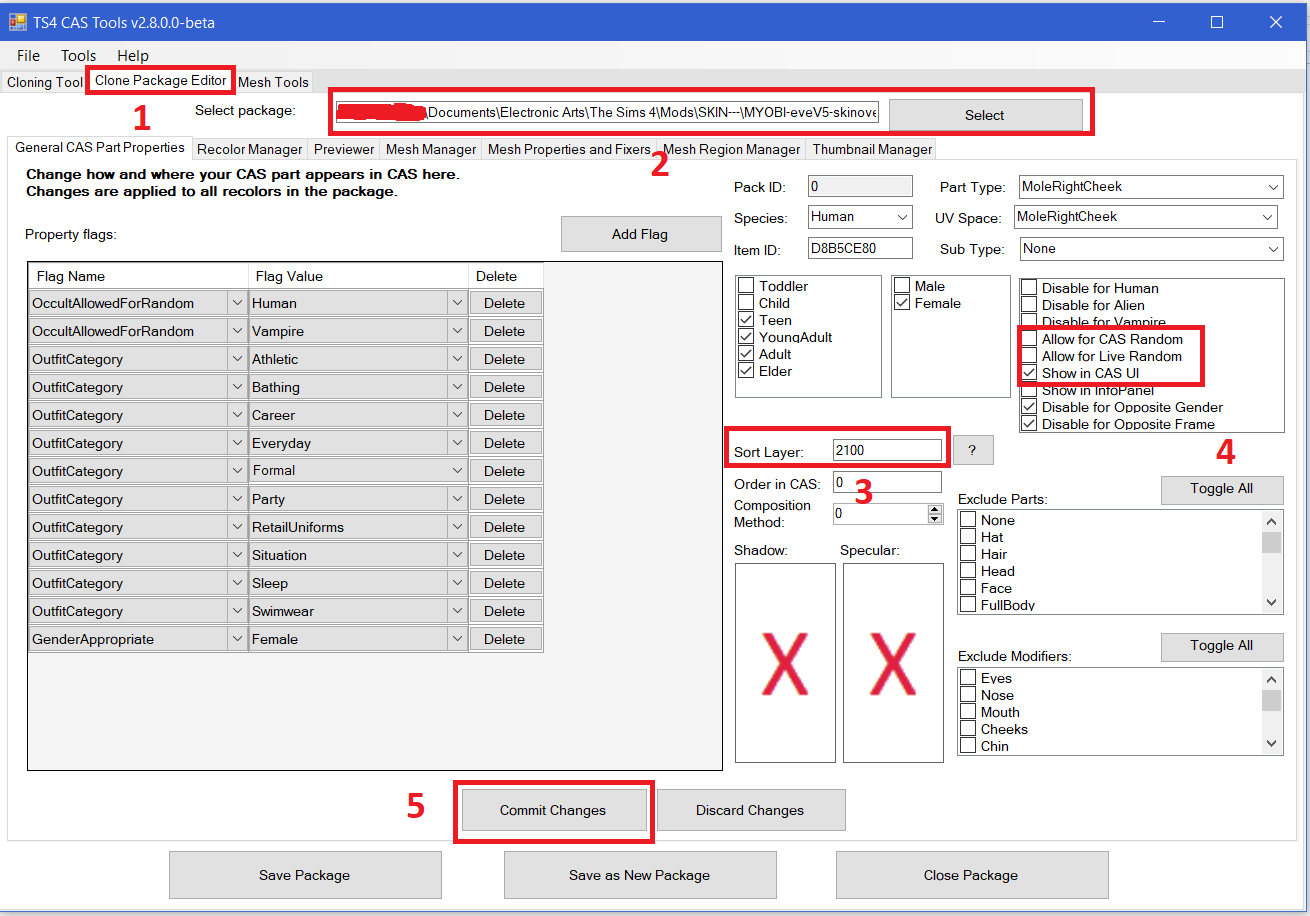Viewport: 1310px width, 916px height.
Task: Check the Male gender checkbox
Action: [902, 286]
